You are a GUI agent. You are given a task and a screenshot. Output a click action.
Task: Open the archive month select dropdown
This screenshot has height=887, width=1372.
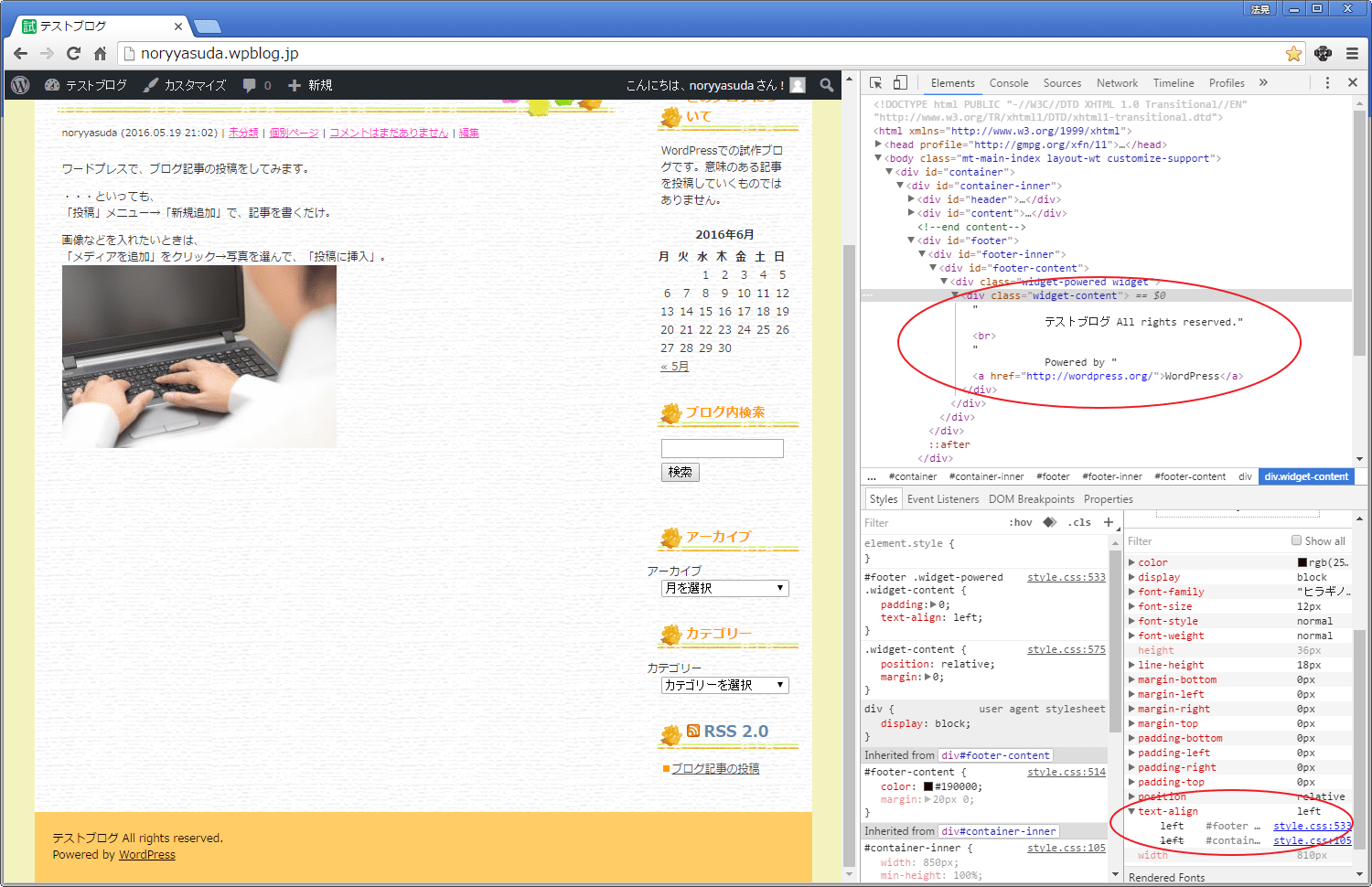[724, 588]
